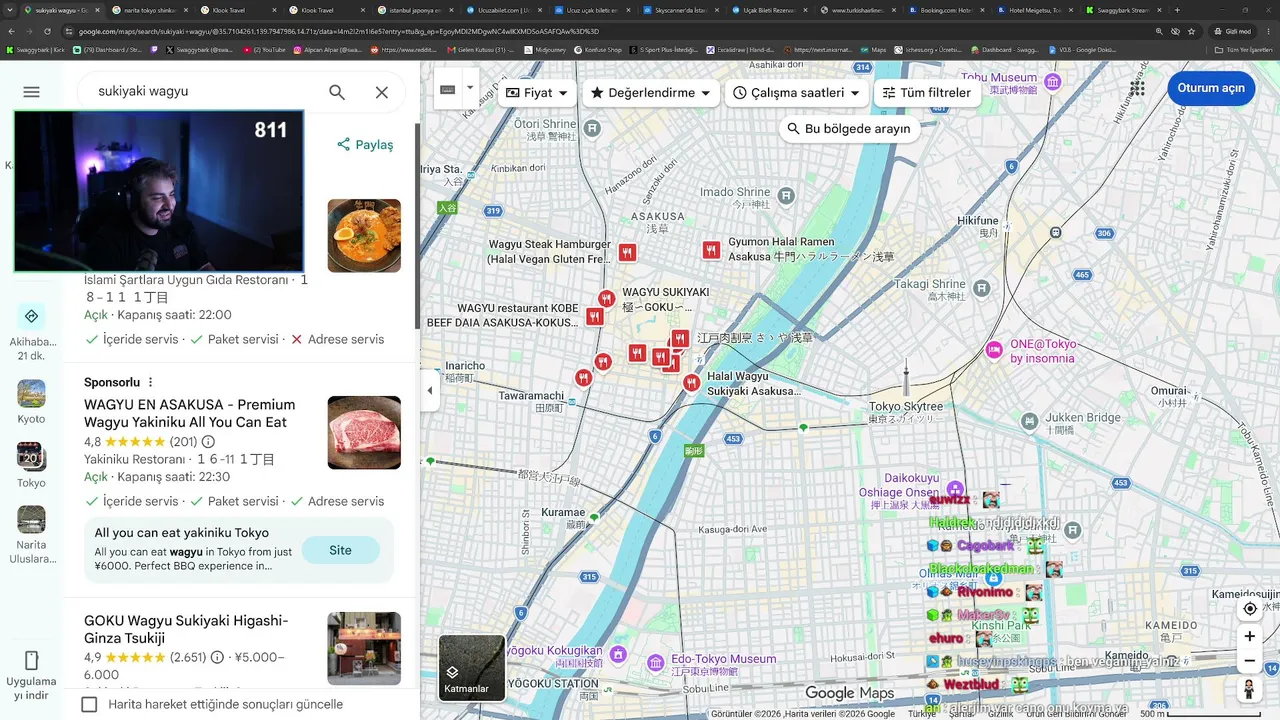Image resolution: width=1280 pixels, height=720 pixels.
Task: Open the YouTube bookmark
Action: (266, 49)
